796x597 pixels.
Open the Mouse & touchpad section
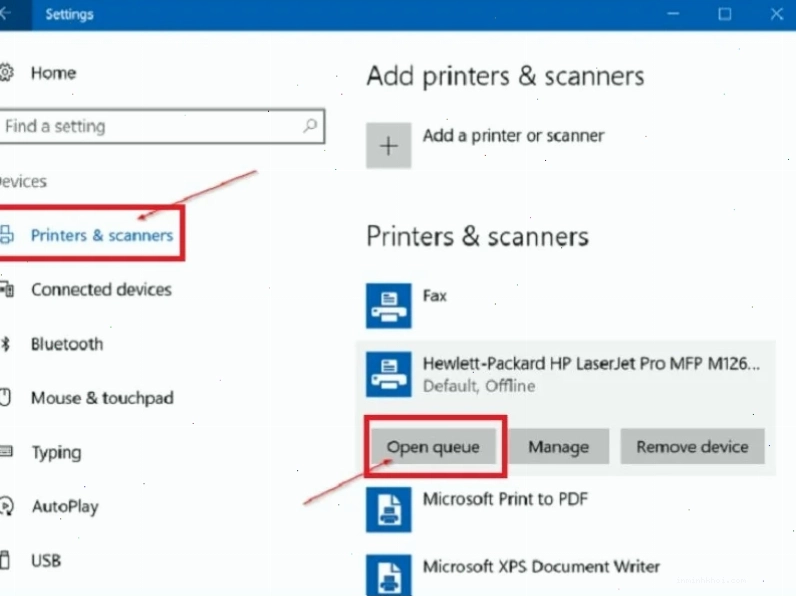[x=103, y=398]
